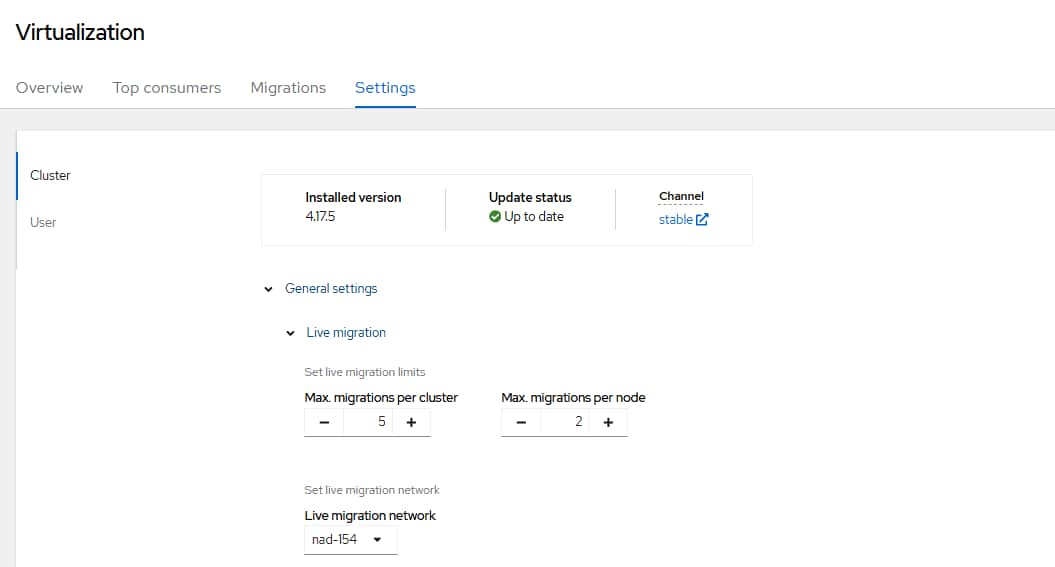The height and width of the screenshot is (567, 1055).
Task: Switch to Top consumers tab
Action: coord(167,87)
